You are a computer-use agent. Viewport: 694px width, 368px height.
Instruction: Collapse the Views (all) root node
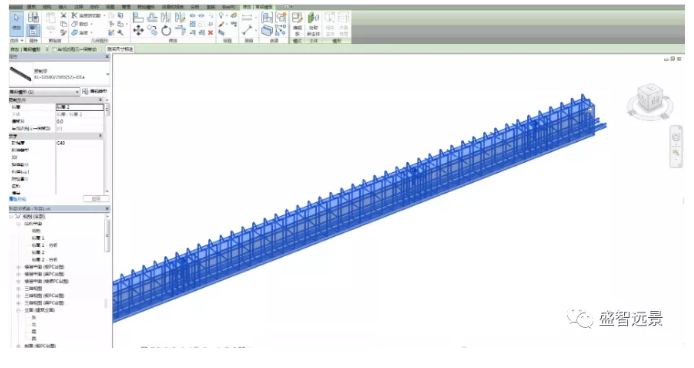(12, 217)
